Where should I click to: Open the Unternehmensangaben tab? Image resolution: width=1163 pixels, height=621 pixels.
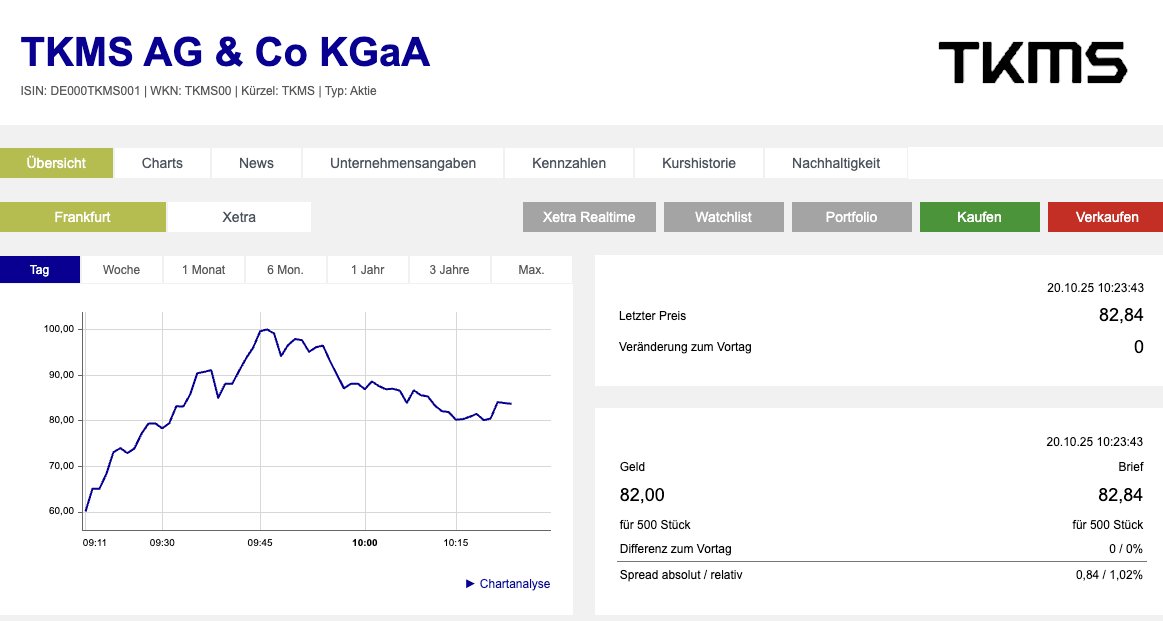tap(402, 162)
